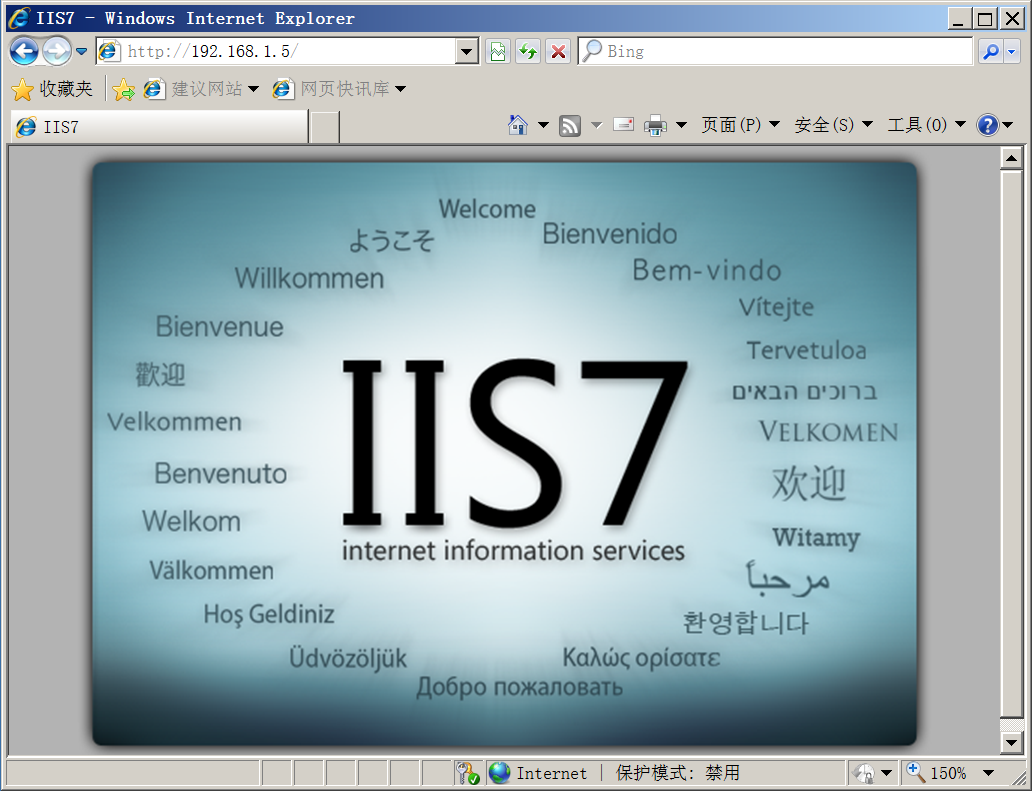The width and height of the screenshot is (1032, 791).
Task: Refresh the current page
Action: click(528, 51)
